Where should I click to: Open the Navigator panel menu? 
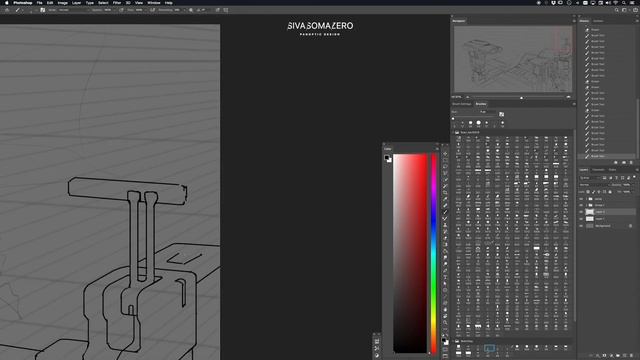[x=574, y=21]
